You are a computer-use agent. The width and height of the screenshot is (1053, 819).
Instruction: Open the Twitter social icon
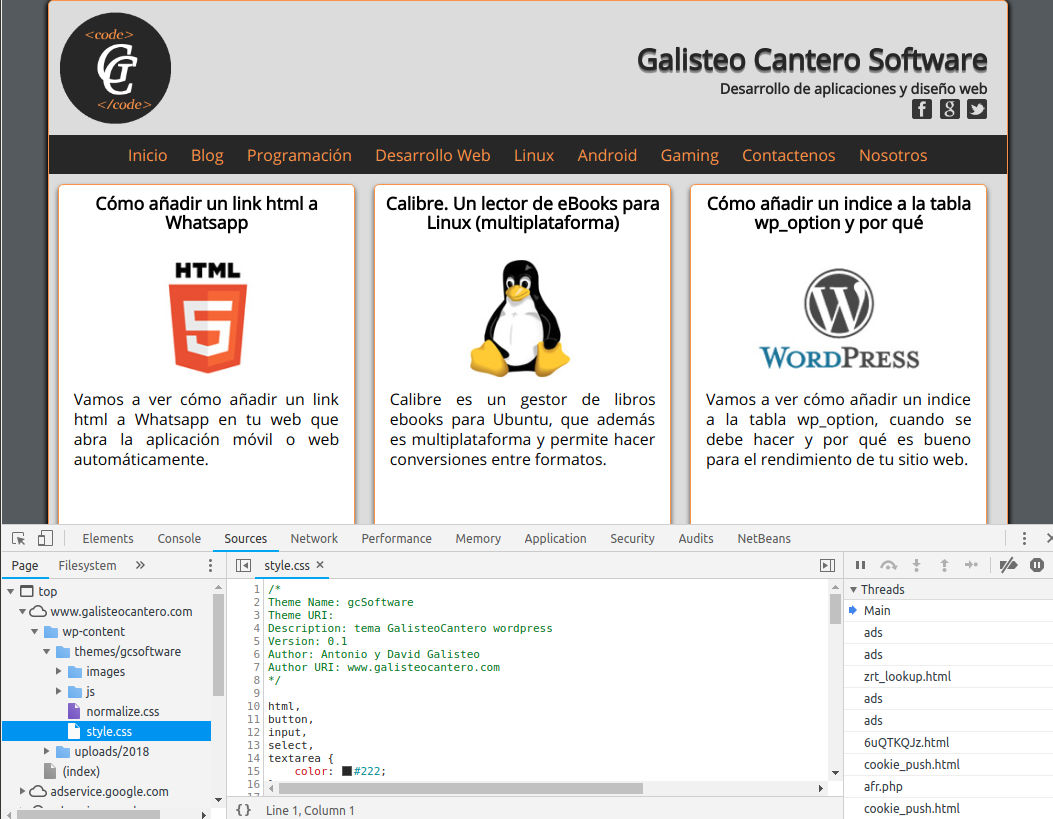[976, 109]
